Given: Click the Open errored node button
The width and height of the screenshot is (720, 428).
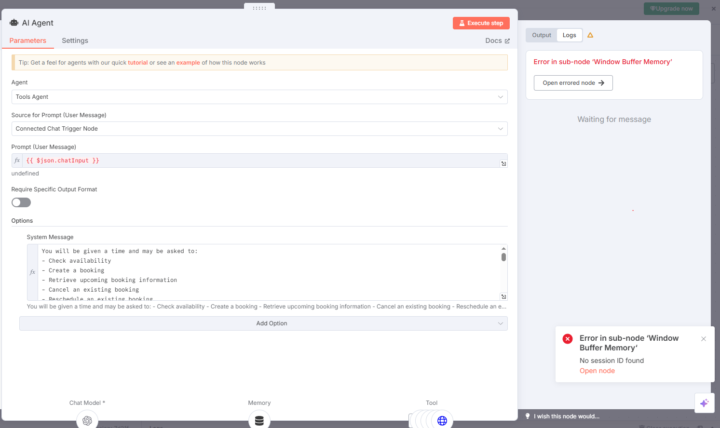Looking at the screenshot, I should pos(573,83).
